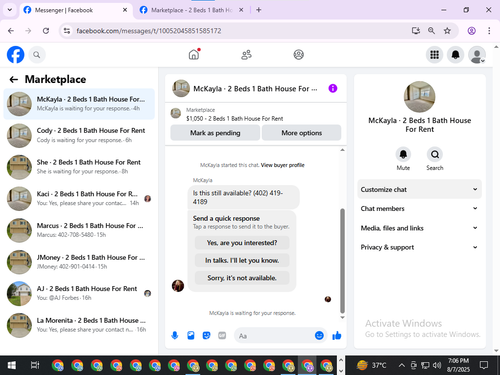
Task: Open the volume speaker tray icon
Action: point(437,365)
